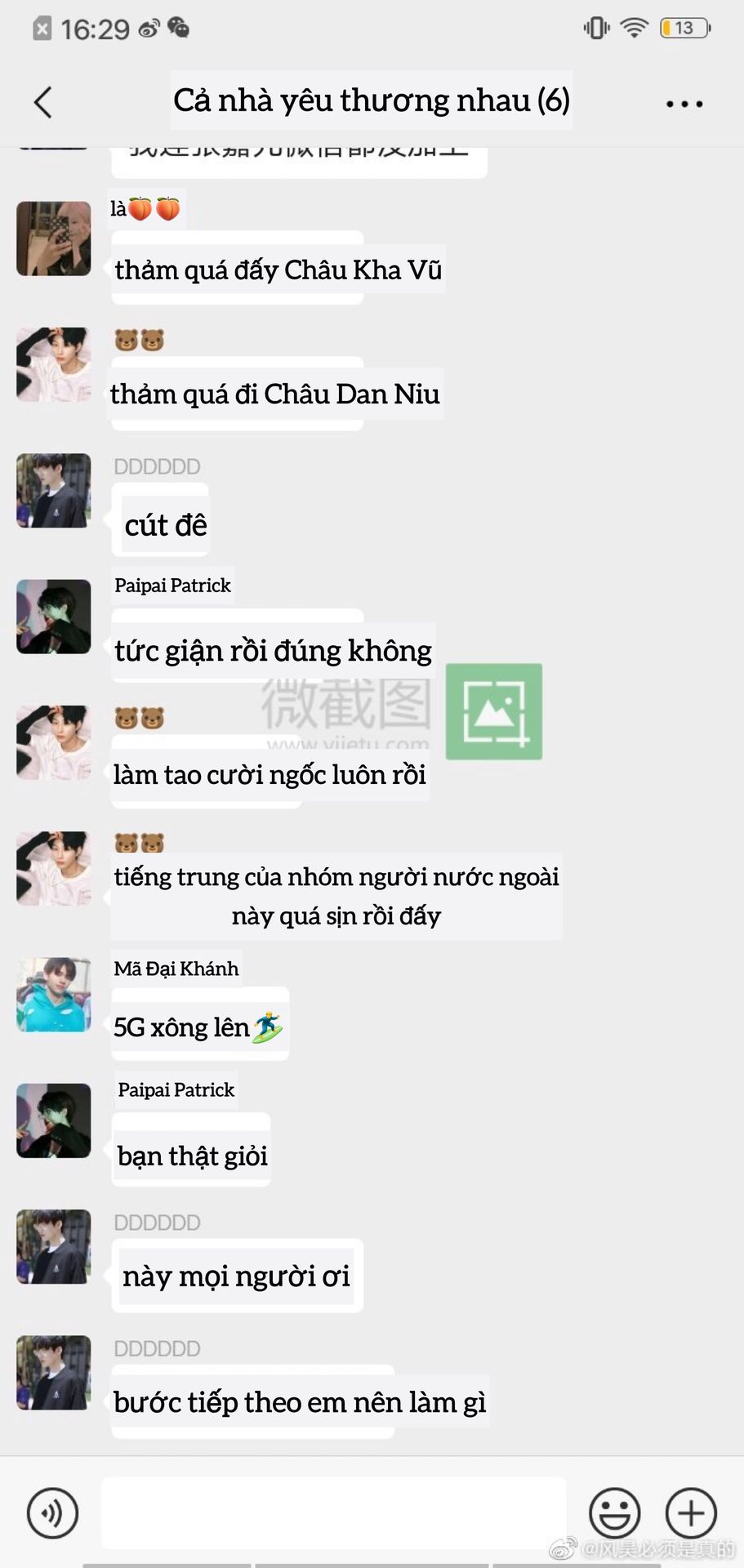Image resolution: width=744 pixels, height=1568 pixels.
Task: Tap DDDDDD's avatar next to 'cút đê'
Action: point(54,491)
